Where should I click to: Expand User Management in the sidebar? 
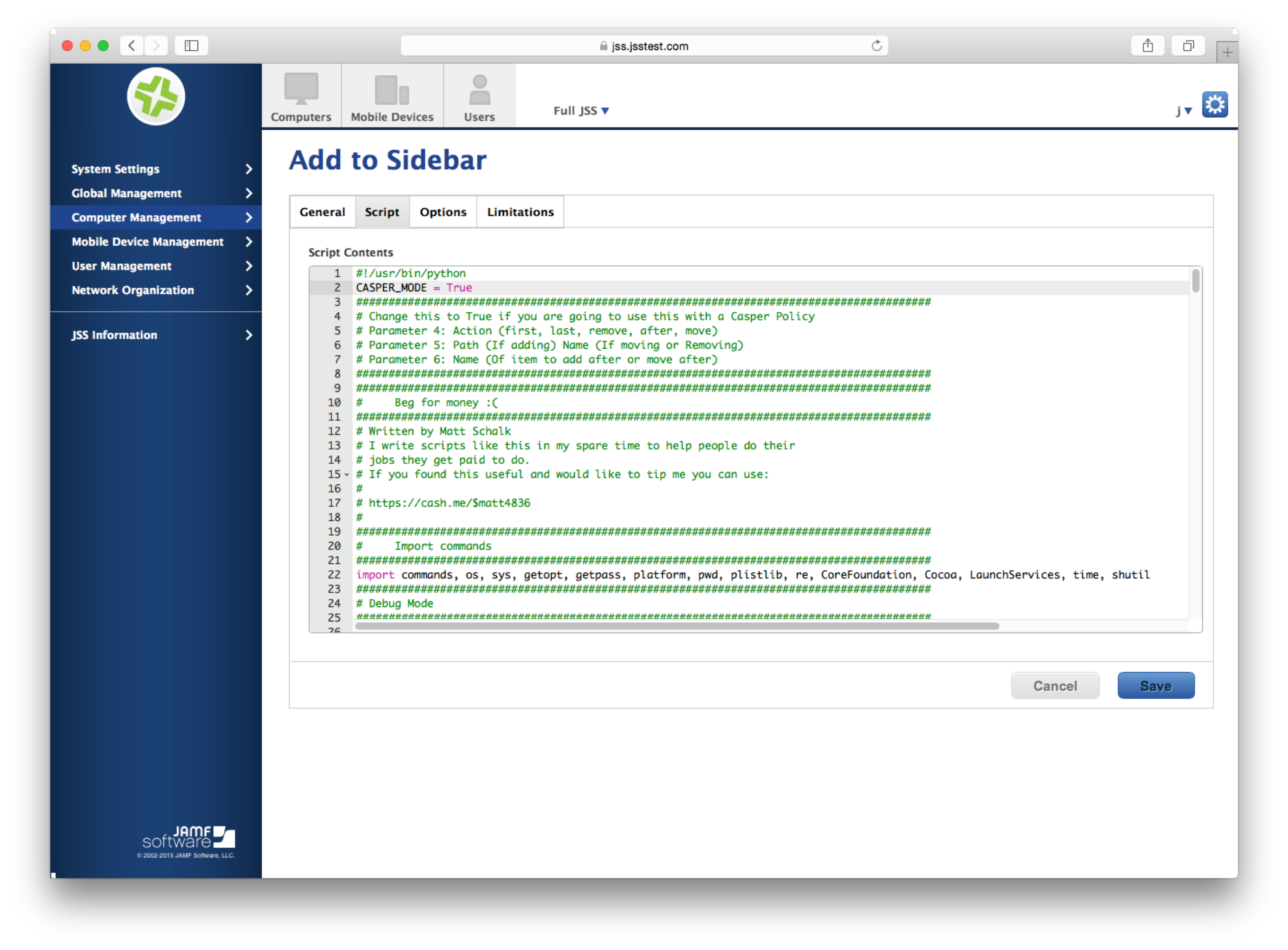pyautogui.click(x=156, y=266)
